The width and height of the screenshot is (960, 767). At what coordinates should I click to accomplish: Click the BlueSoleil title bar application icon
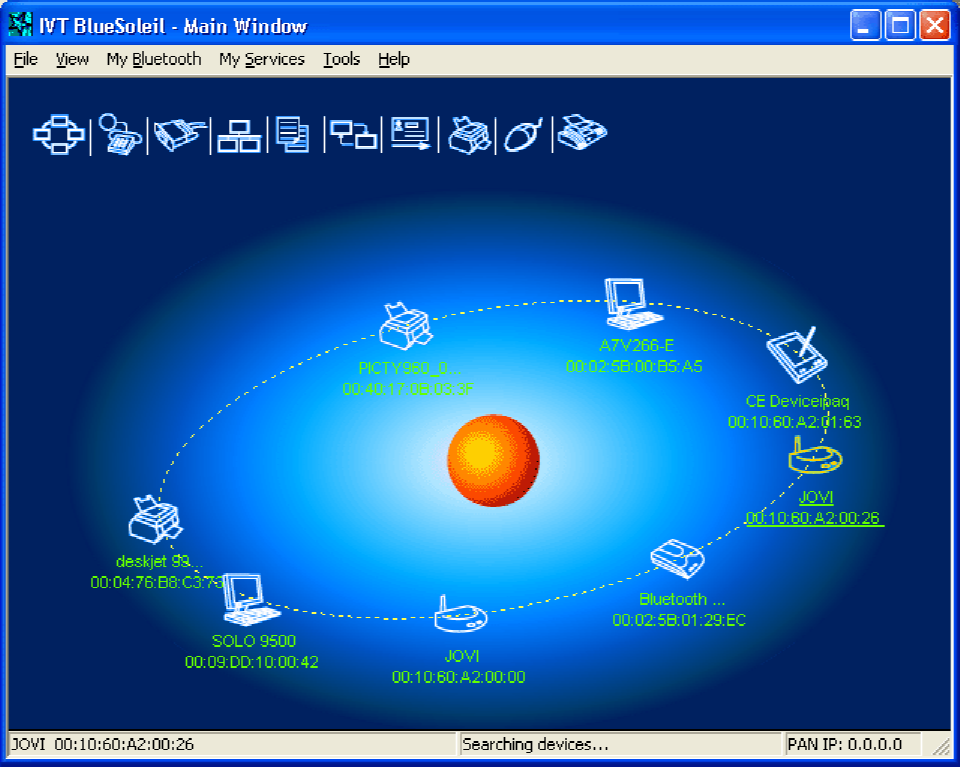(x=20, y=25)
